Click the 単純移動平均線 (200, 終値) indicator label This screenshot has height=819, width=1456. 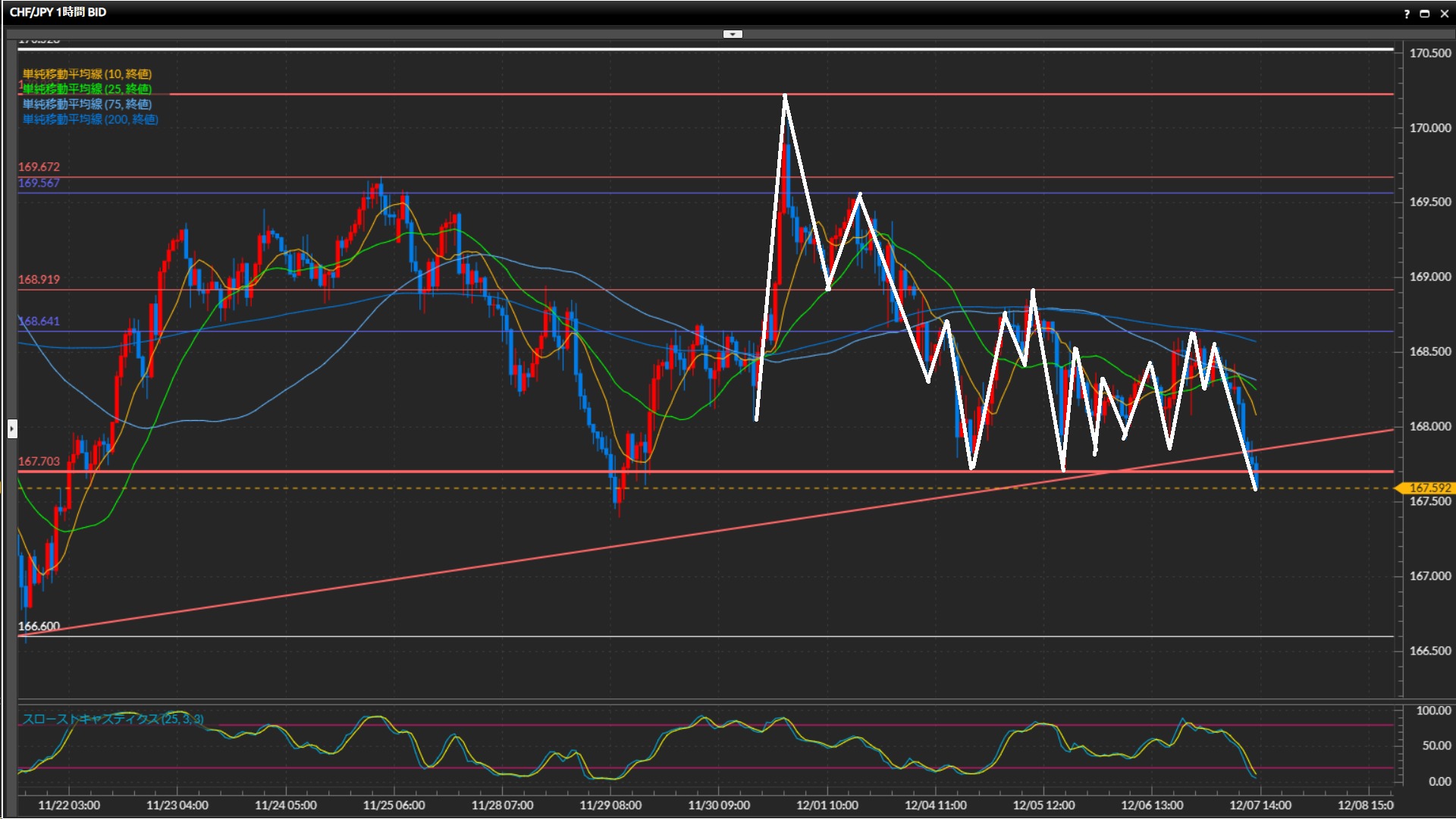(89, 119)
